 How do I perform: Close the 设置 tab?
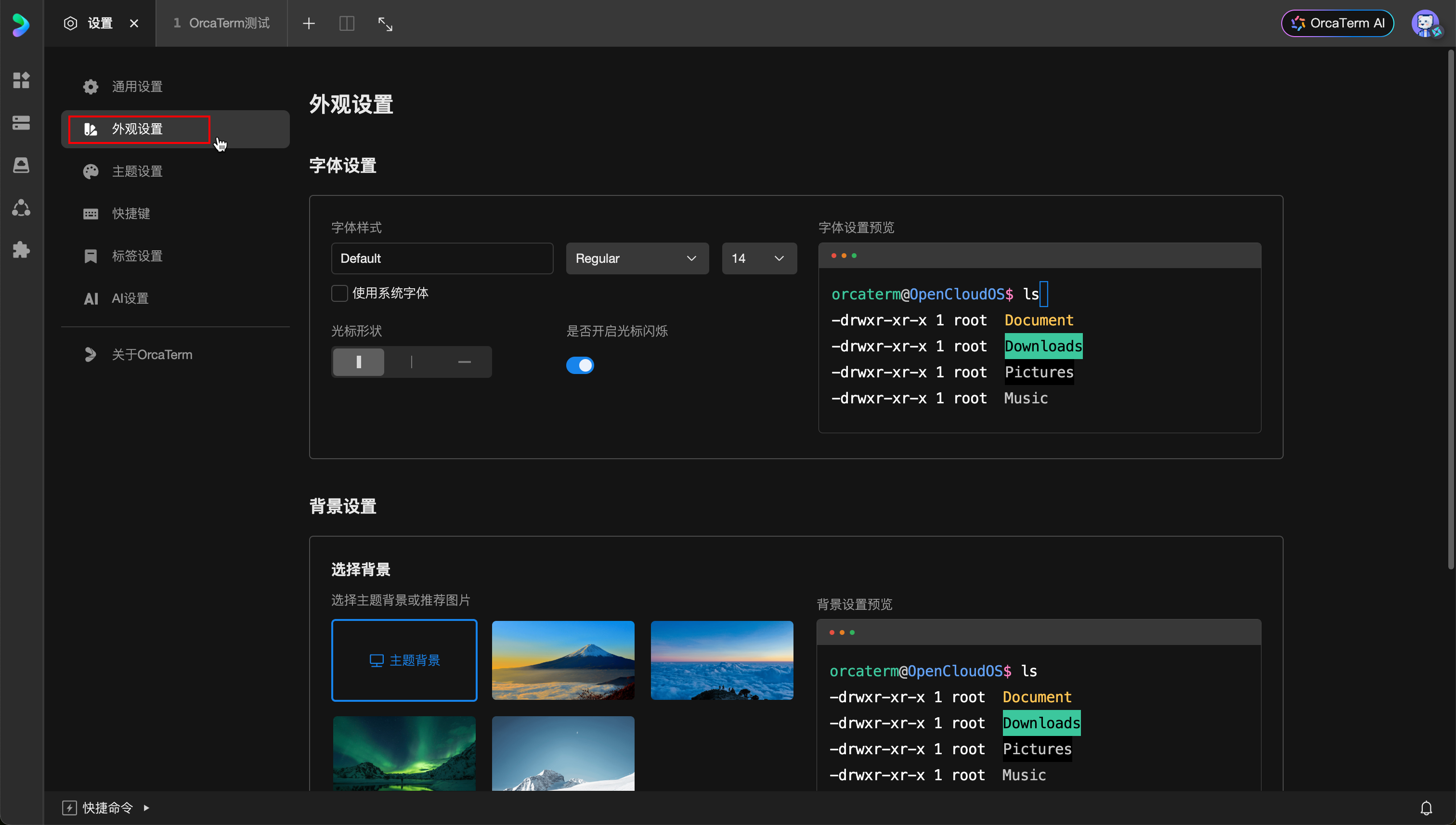pyautogui.click(x=134, y=23)
